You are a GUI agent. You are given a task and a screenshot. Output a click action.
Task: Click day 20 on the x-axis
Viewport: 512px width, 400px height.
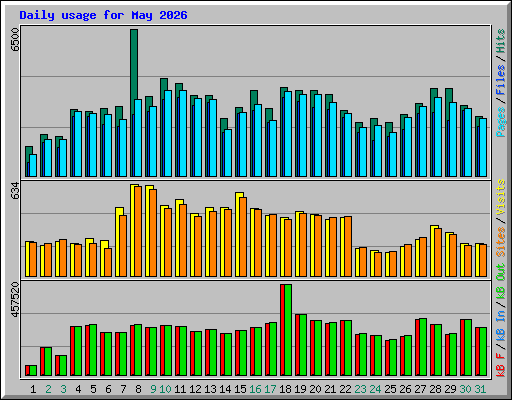coord(315,389)
